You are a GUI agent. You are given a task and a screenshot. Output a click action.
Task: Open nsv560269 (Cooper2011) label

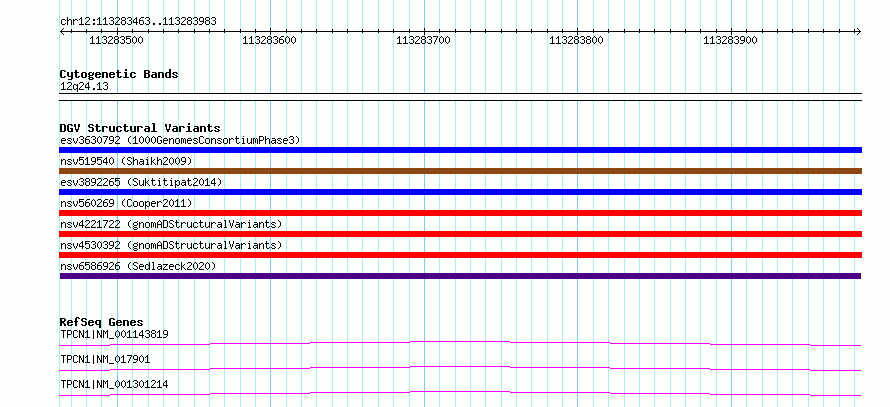(x=126, y=203)
